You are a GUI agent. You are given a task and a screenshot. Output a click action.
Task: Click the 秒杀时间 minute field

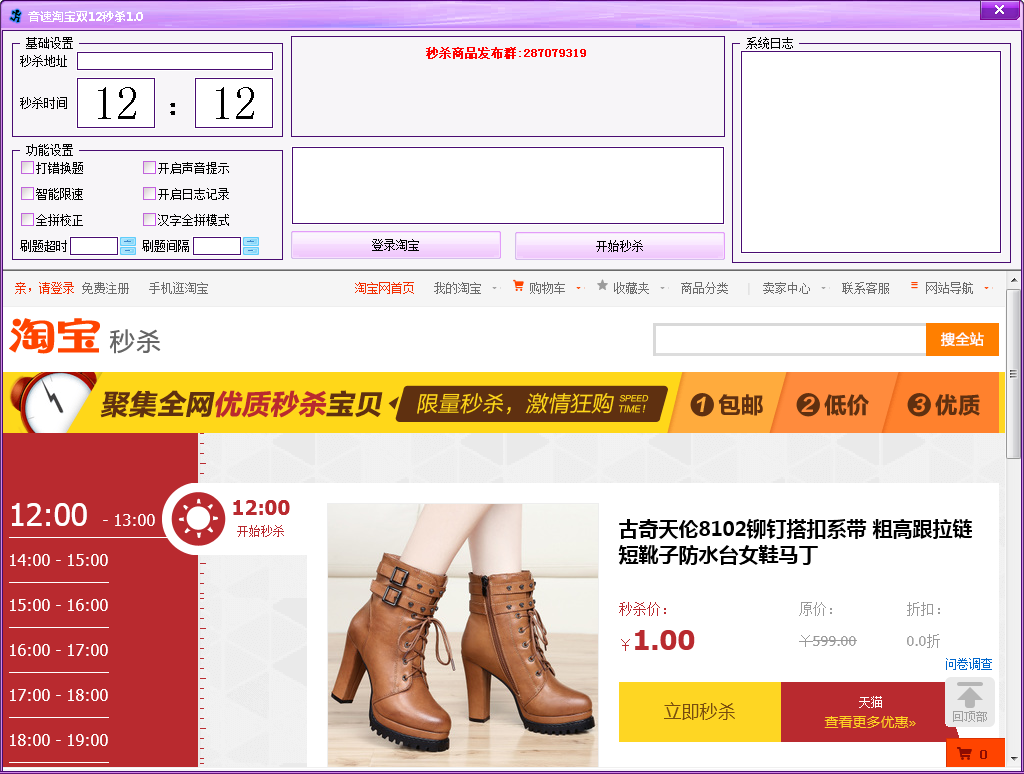[234, 103]
